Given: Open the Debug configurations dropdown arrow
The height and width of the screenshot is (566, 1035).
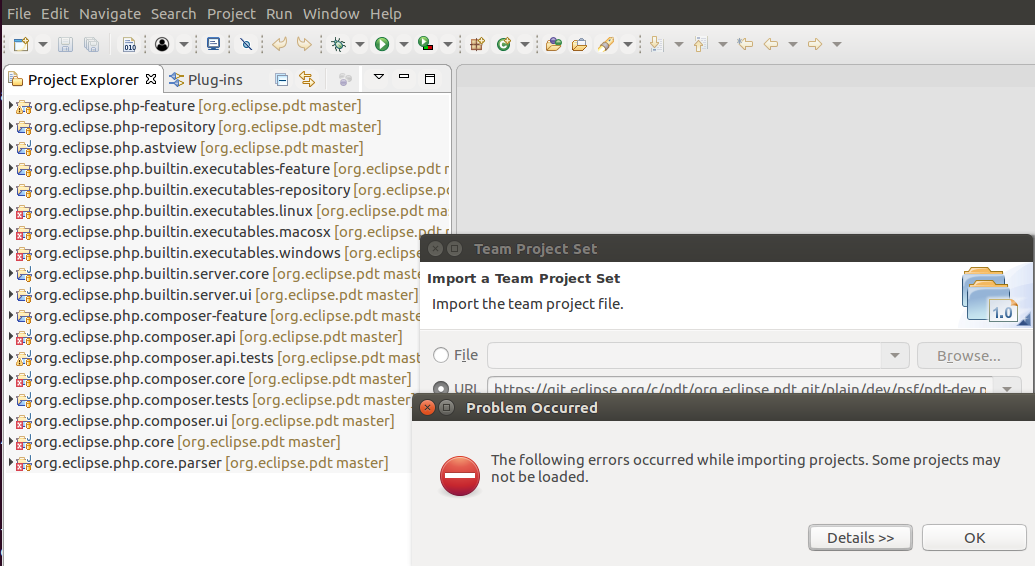Looking at the screenshot, I should click(360, 44).
